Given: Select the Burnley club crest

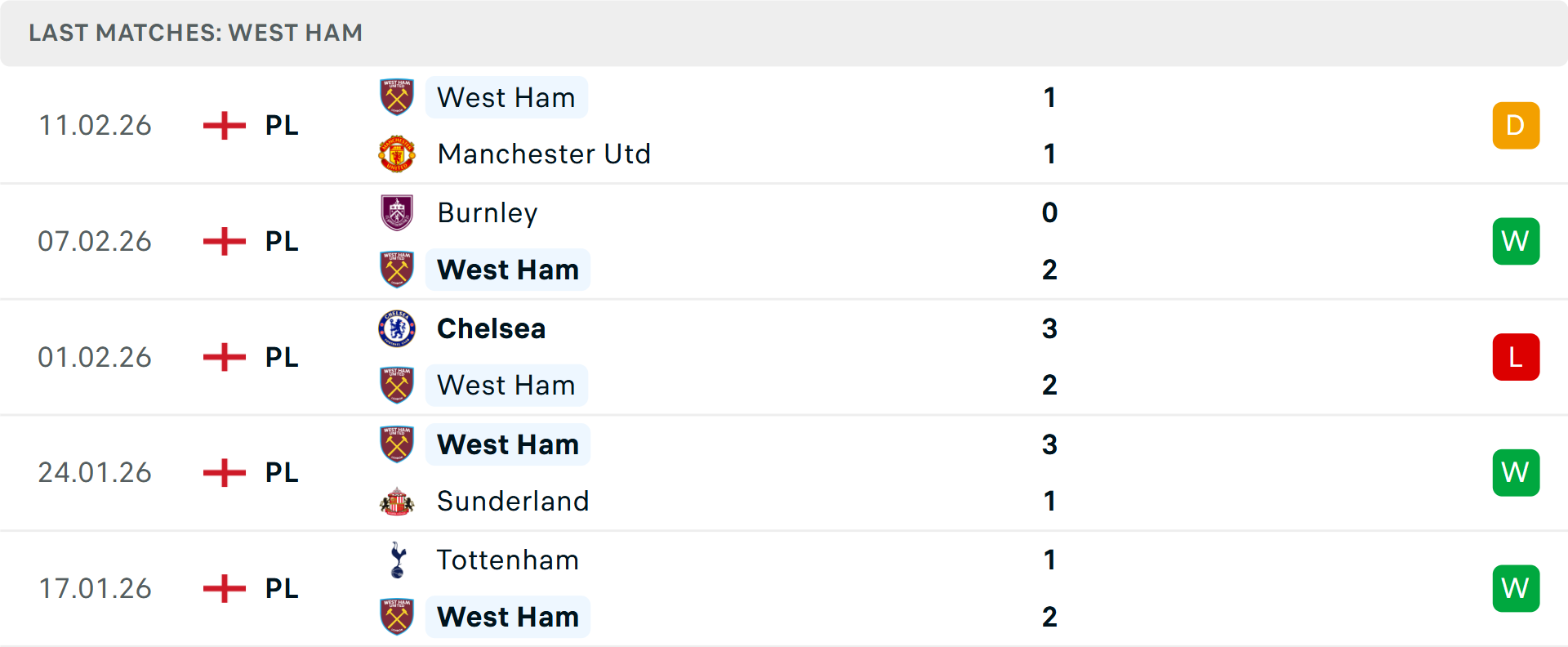Looking at the screenshot, I should (397, 212).
